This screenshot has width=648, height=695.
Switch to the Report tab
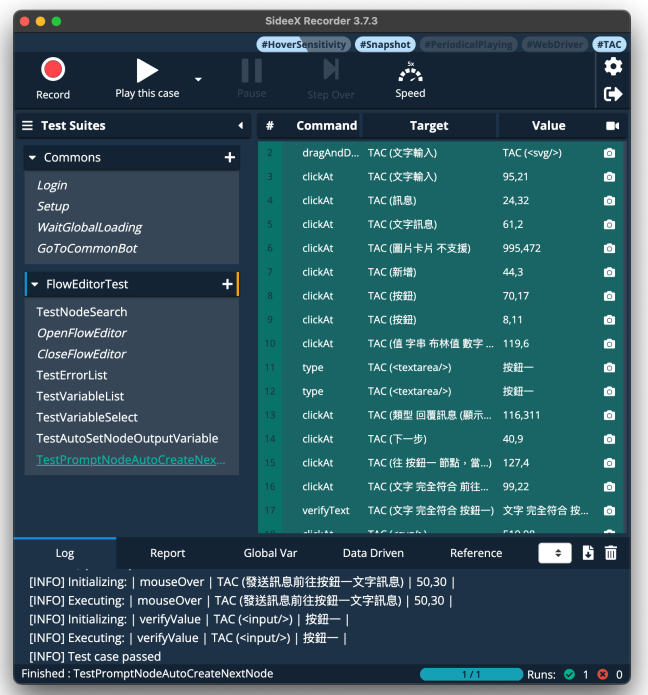[168, 553]
